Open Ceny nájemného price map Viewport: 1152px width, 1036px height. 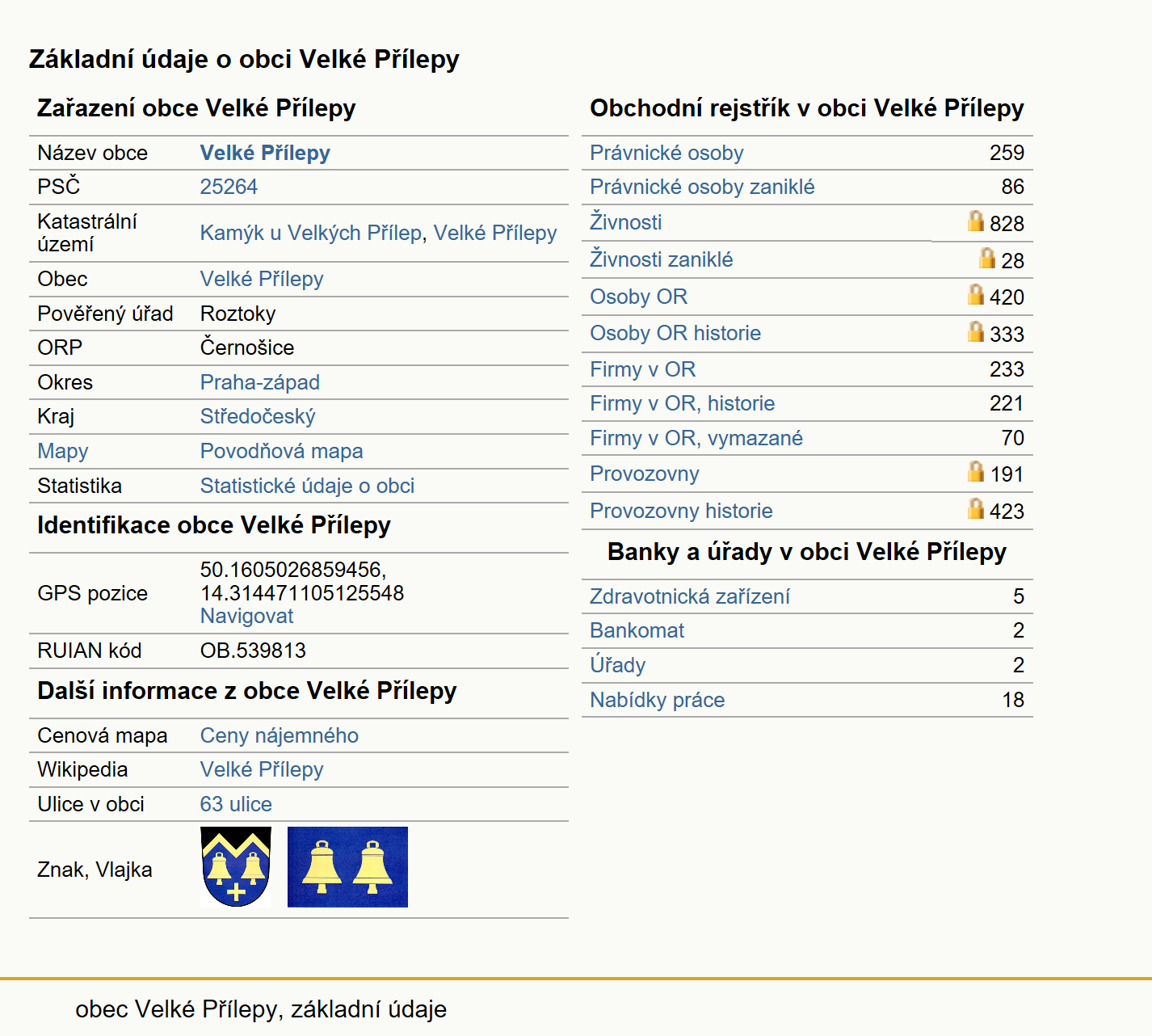pyautogui.click(x=279, y=735)
